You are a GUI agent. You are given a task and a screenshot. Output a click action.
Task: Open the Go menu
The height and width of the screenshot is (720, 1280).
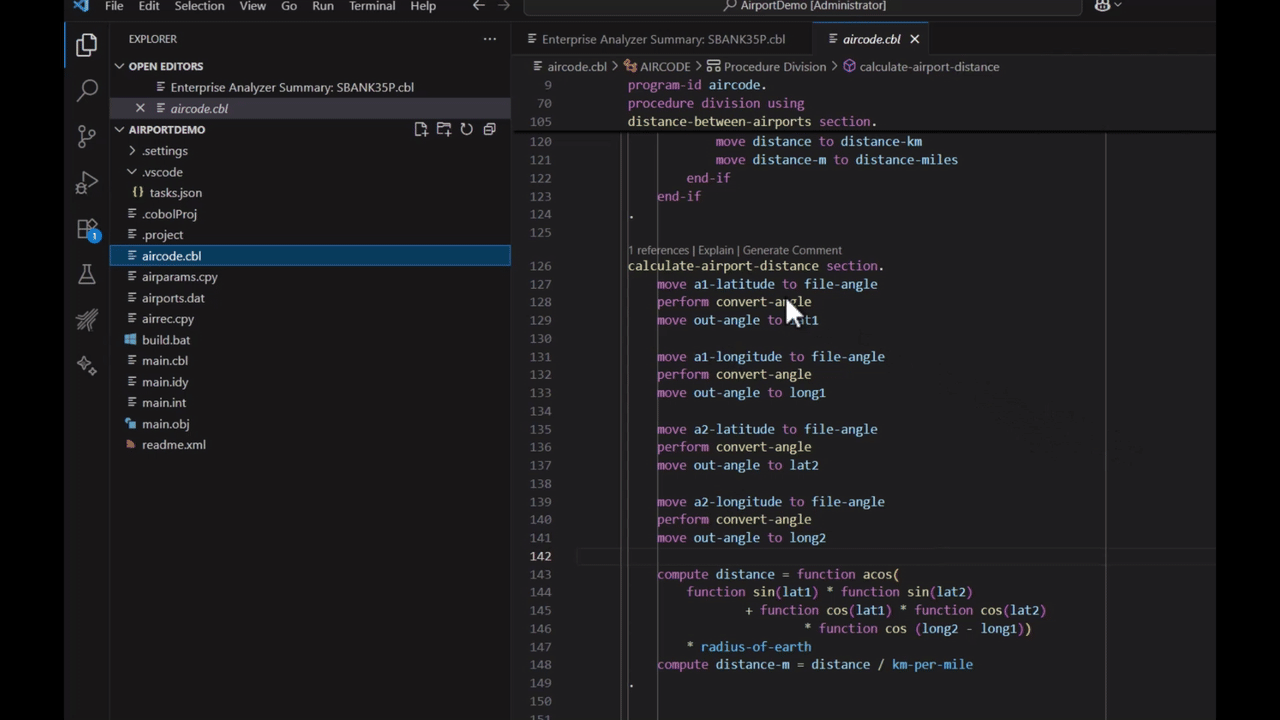(x=289, y=6)
